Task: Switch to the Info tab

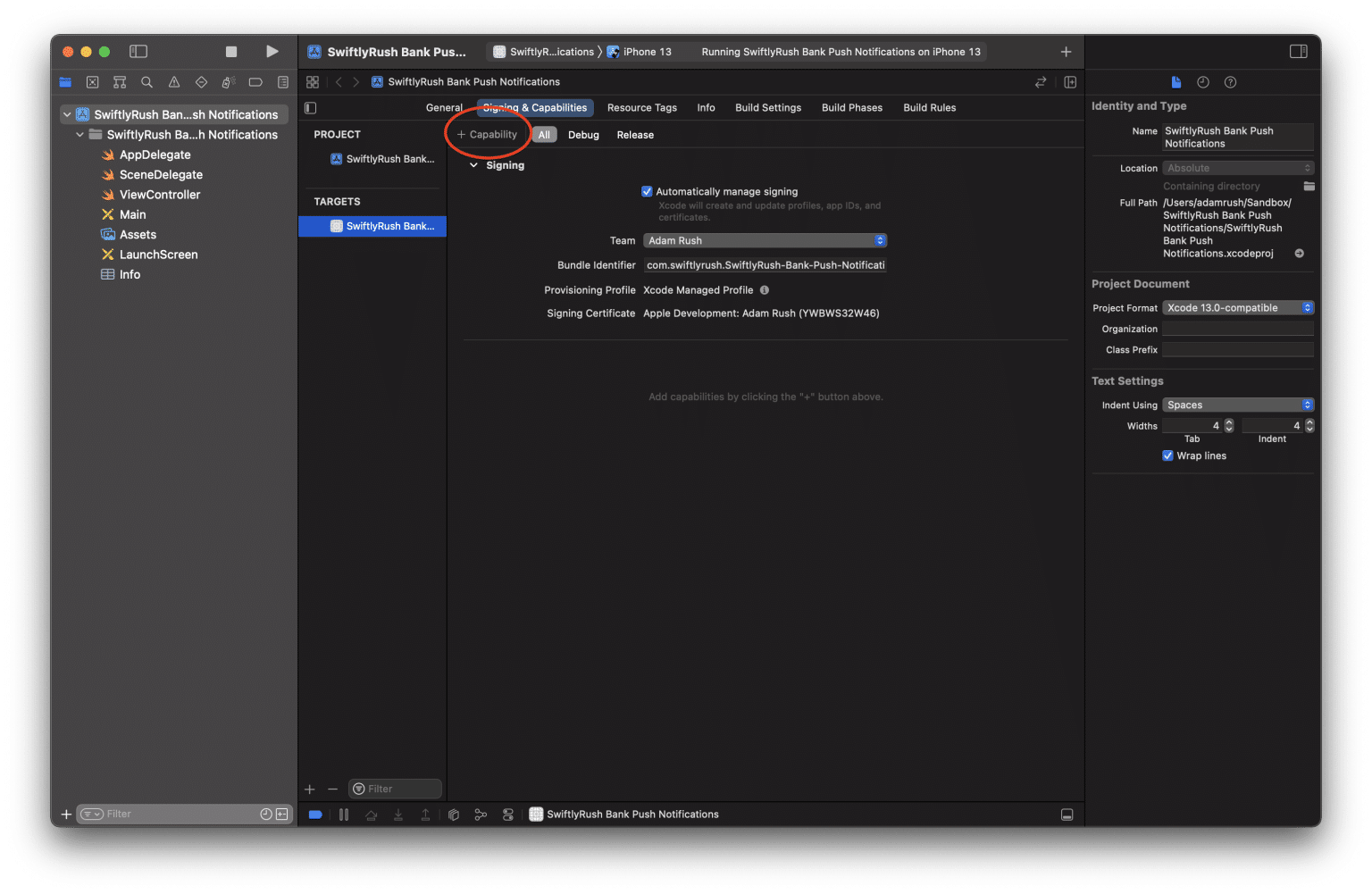Action: pyautogui.click(x=707, y=108)
